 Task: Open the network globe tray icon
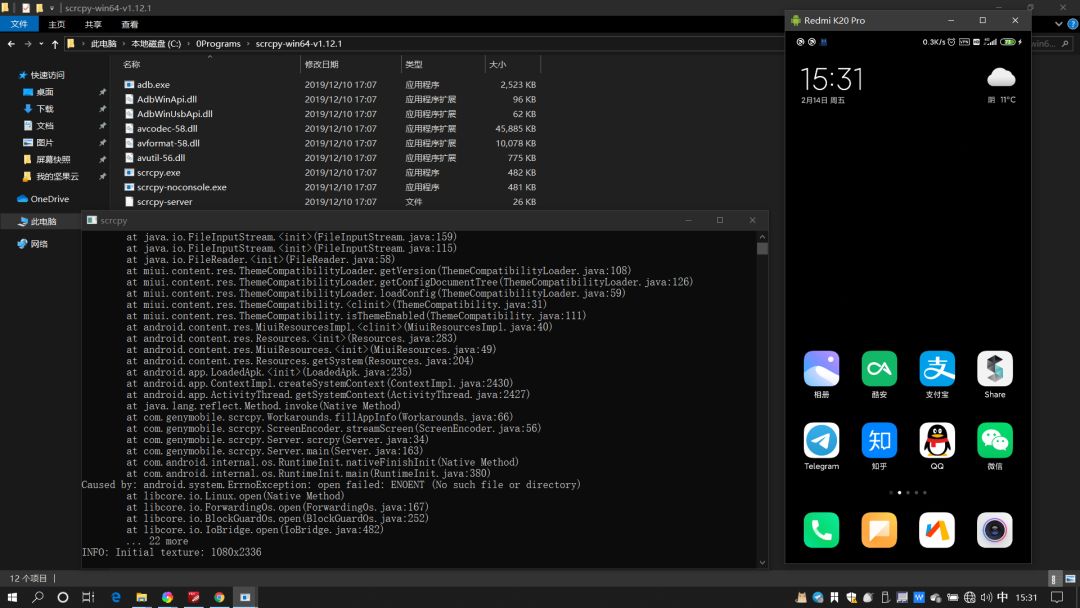pos(969,597)
